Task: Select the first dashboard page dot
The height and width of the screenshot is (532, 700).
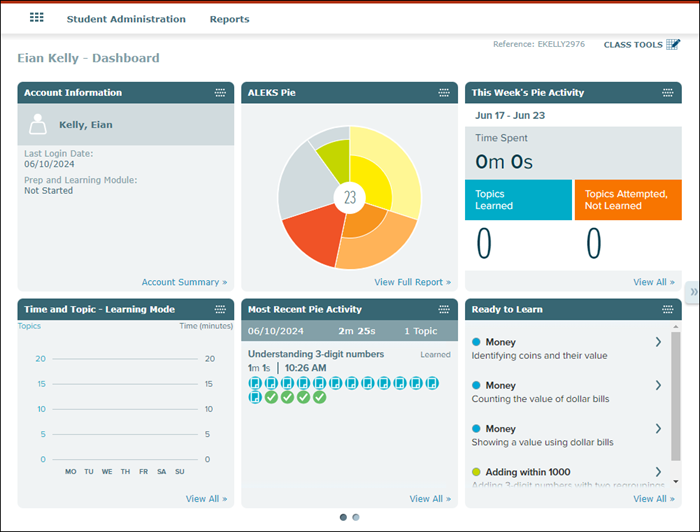Action: pos(344,517)
